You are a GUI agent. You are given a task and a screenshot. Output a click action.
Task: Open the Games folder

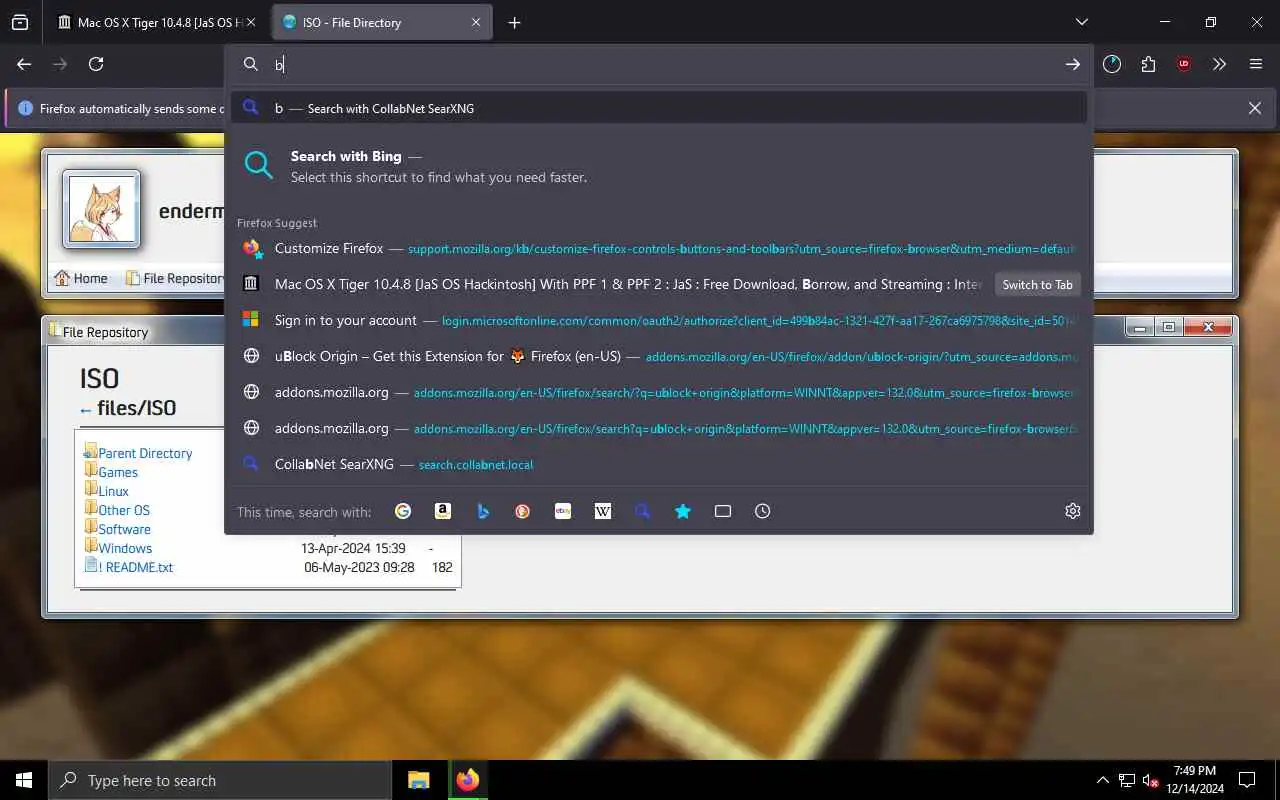[118, 472]
